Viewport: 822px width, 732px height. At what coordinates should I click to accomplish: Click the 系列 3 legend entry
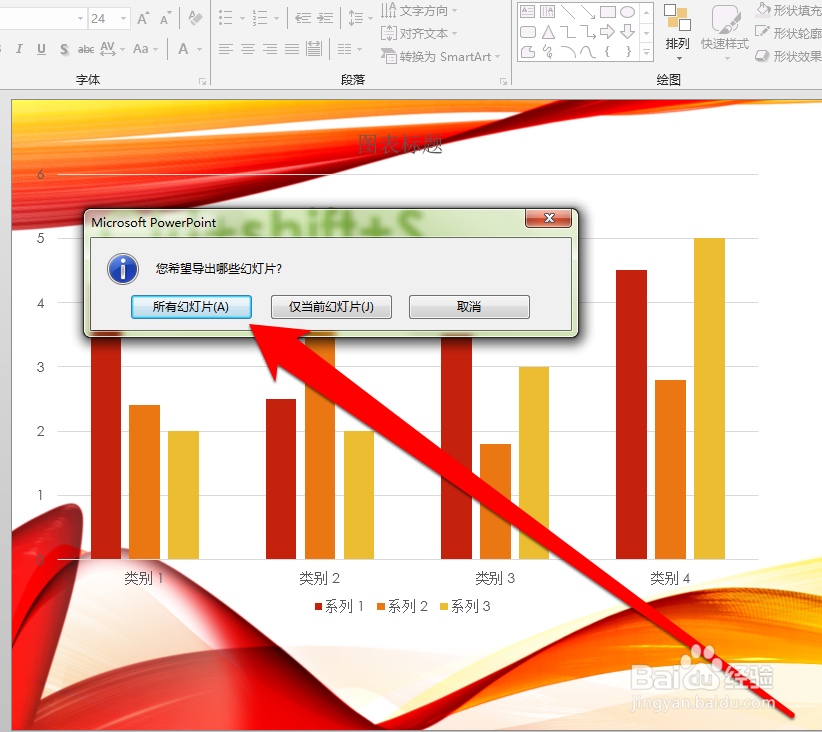[466, 607]
